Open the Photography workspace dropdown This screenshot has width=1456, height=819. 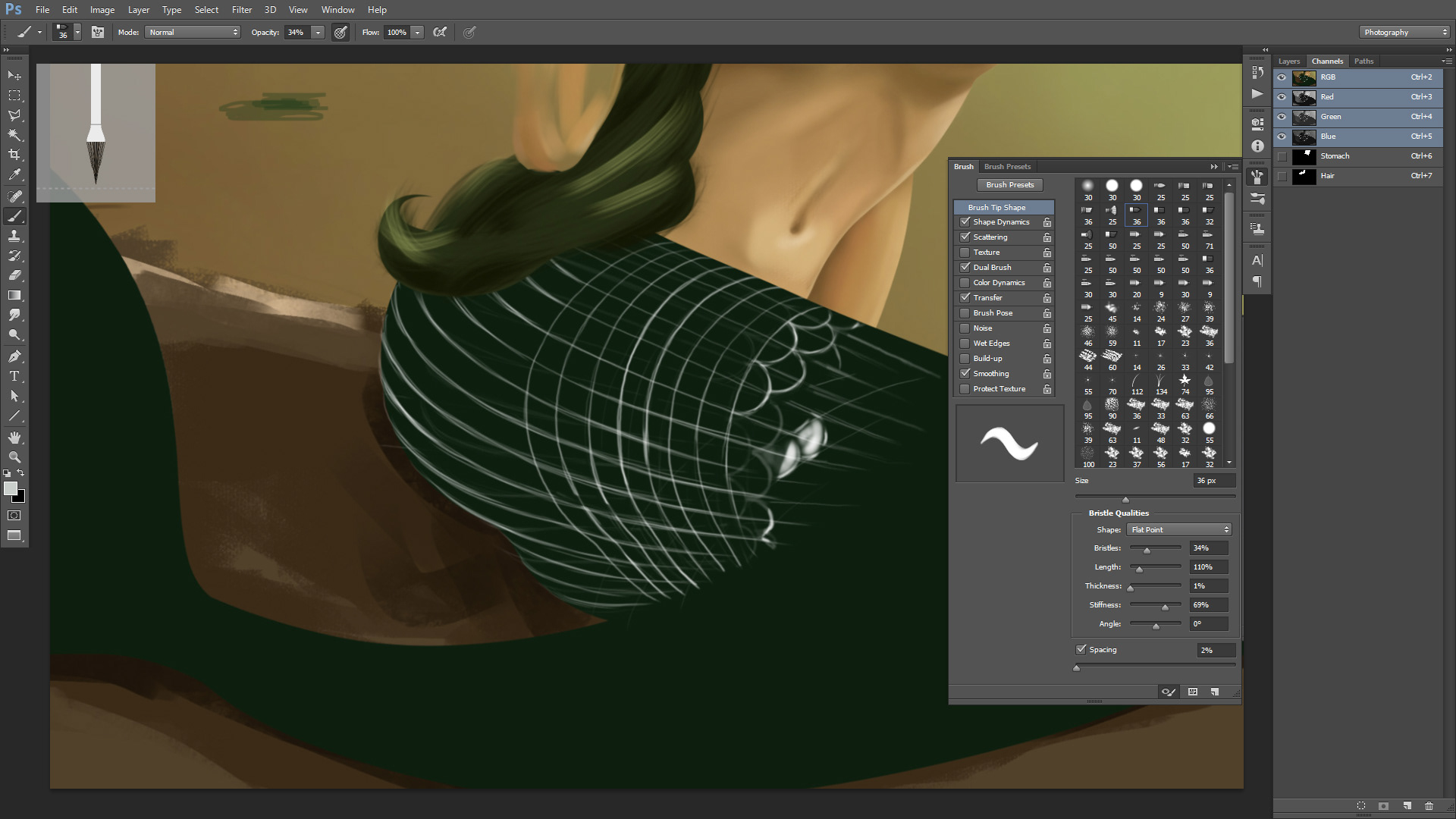(x=1404, y=32)
